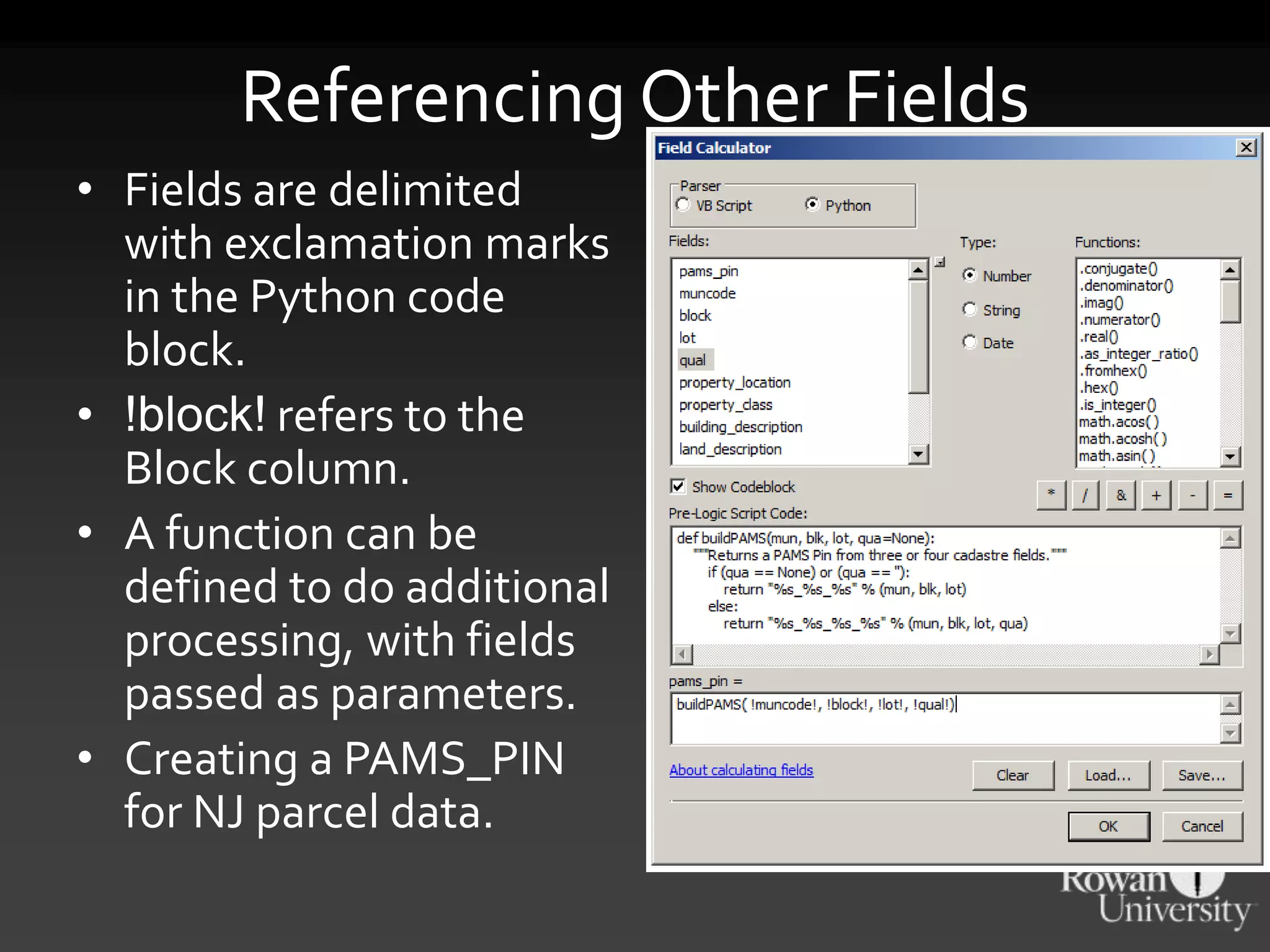Open the About calculating fields link
This screenshot has width=1270, height=952.
[741, 770]
